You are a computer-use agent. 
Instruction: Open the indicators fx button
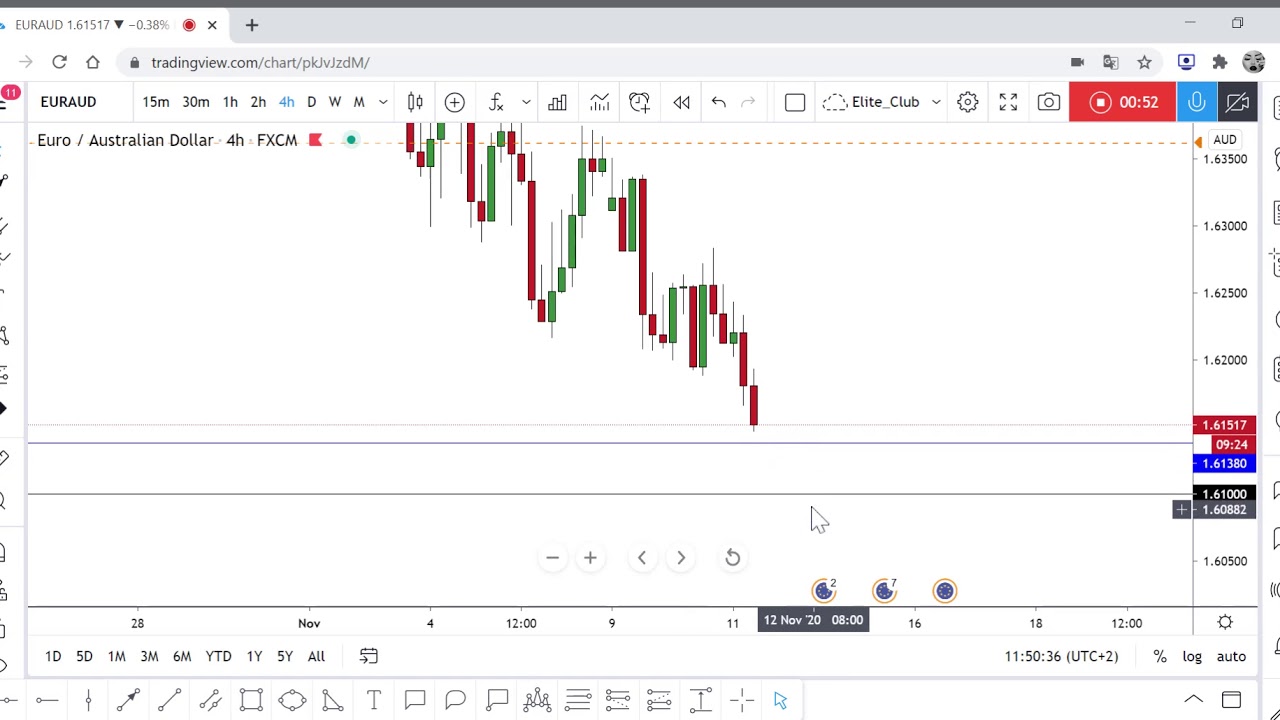(496, 102)
